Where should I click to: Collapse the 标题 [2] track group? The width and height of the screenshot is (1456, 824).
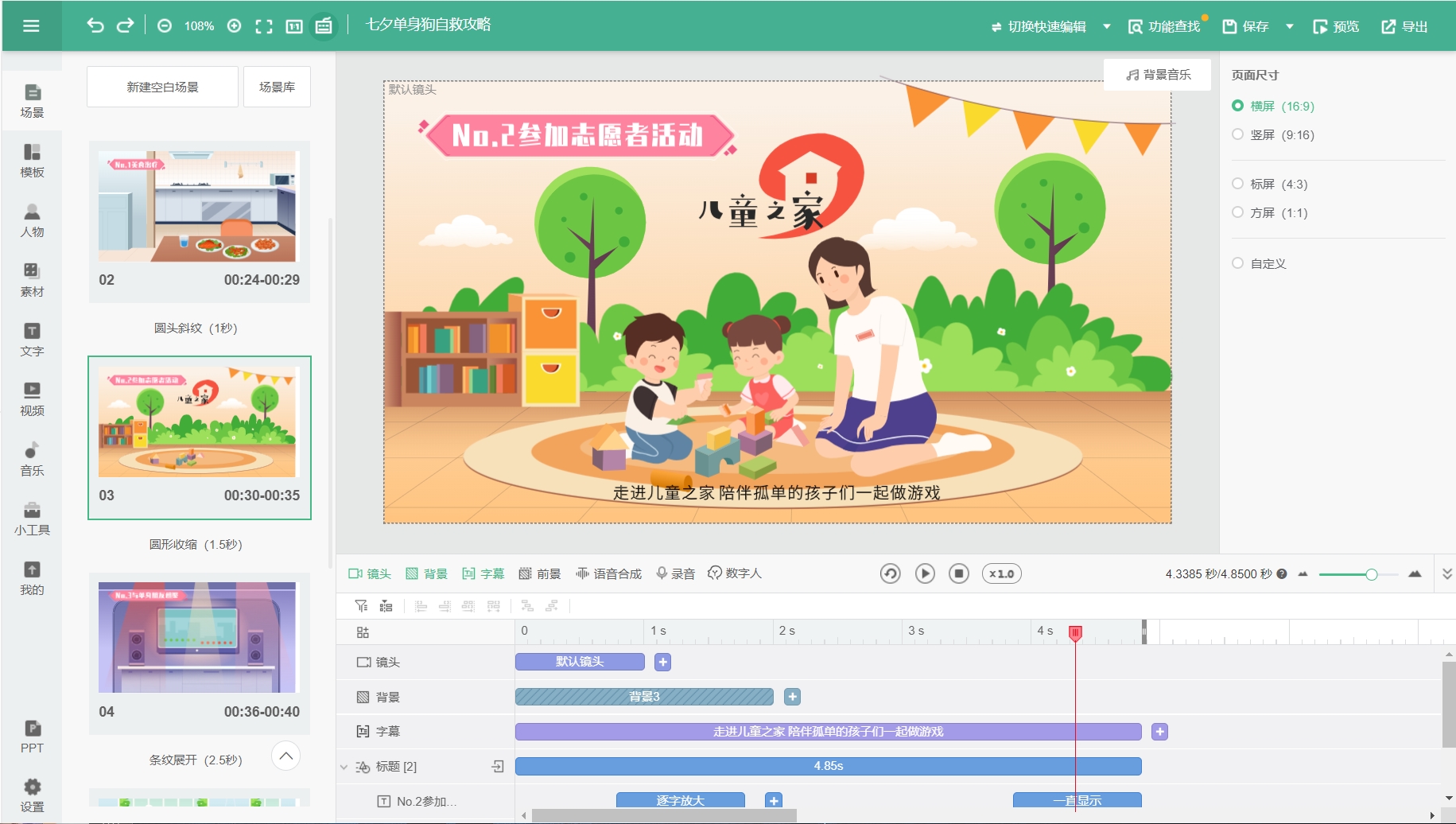[344, 767]
